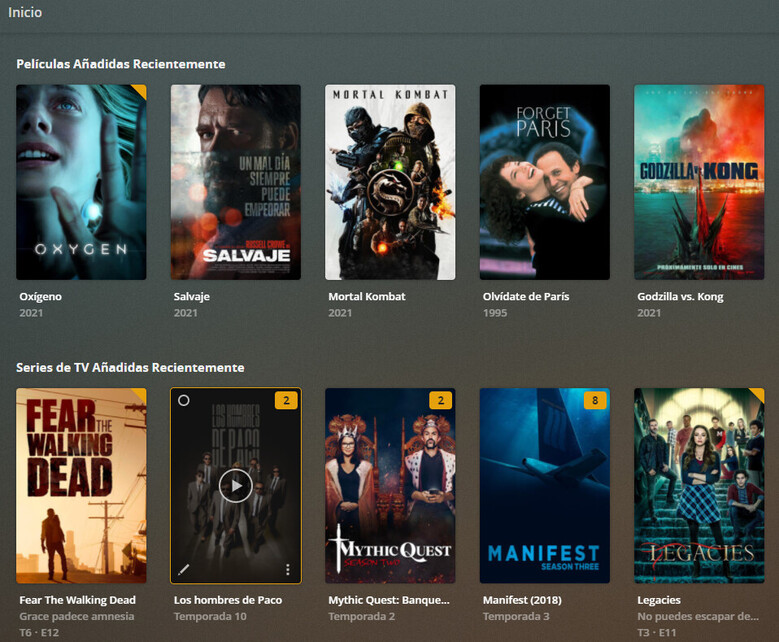Open more options on Los hombres de Paco poster
The height and width of the screenshot is (642, 779).
(288, 569)
